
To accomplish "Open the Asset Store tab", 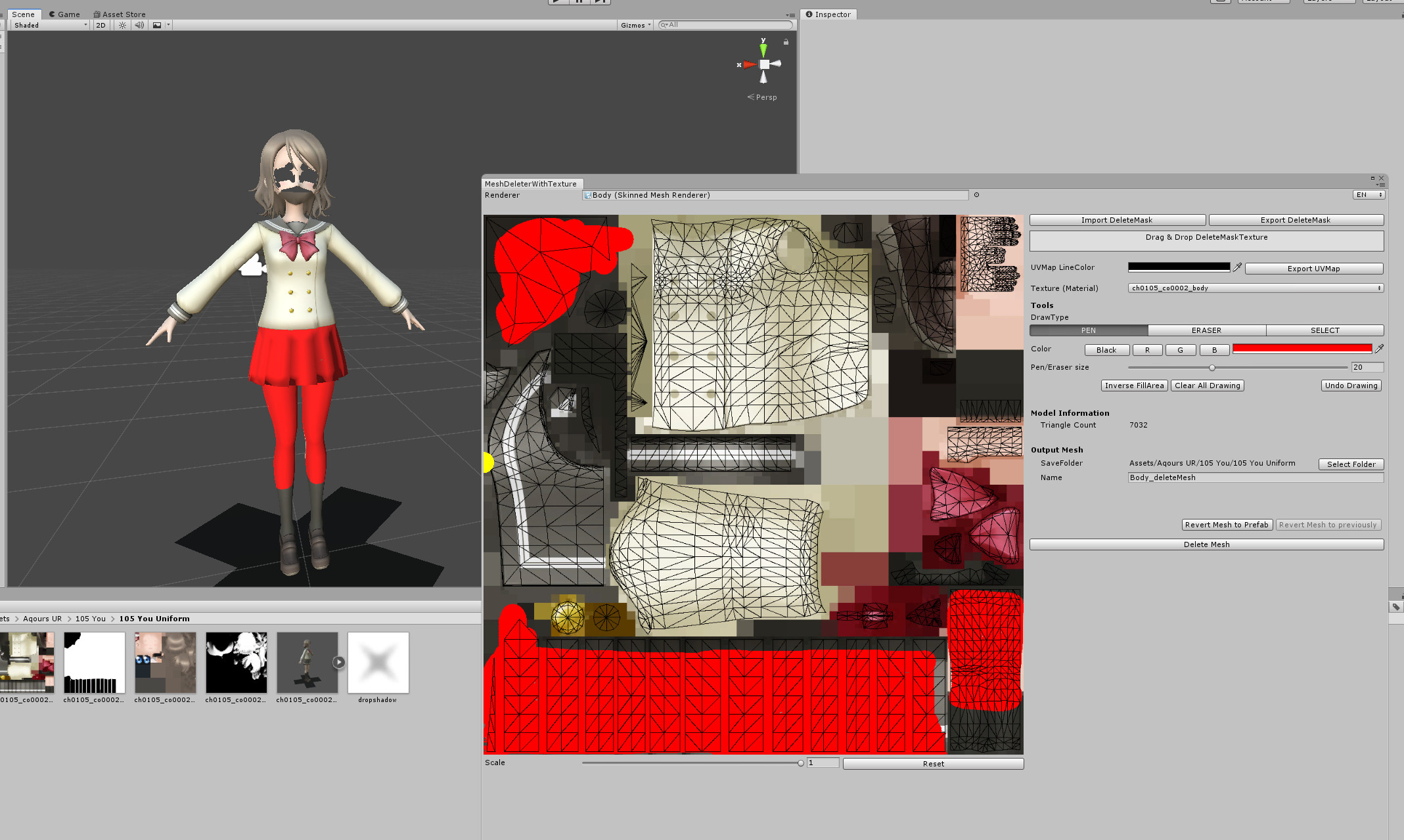I will pos(119,14).
